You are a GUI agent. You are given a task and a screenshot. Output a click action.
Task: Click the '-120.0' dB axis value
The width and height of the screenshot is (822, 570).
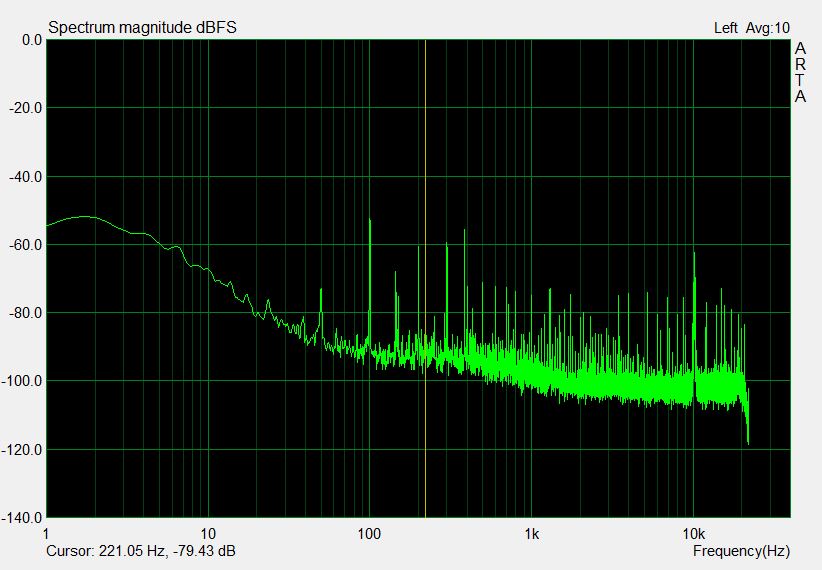(22, 450)
